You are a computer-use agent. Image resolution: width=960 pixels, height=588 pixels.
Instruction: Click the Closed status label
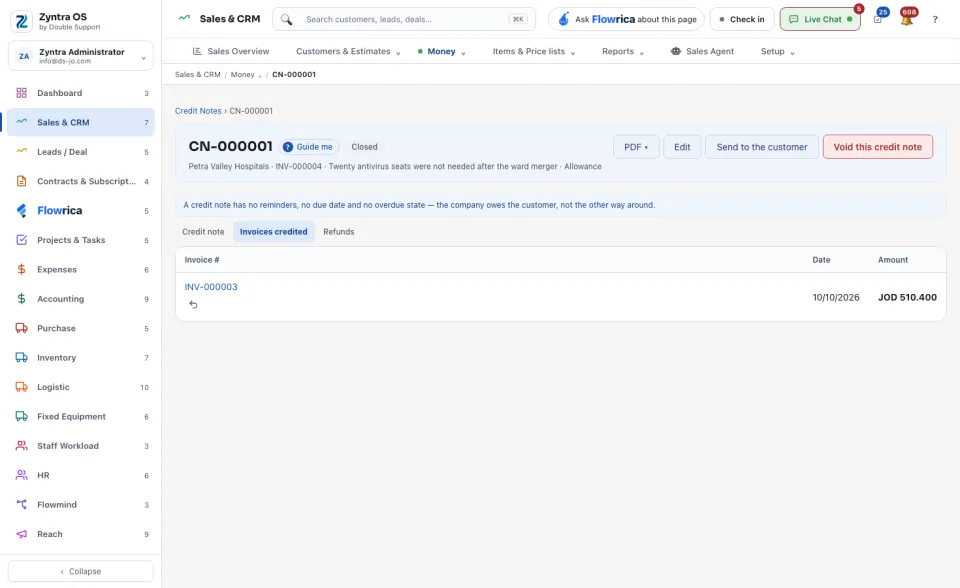pos(364,146)
